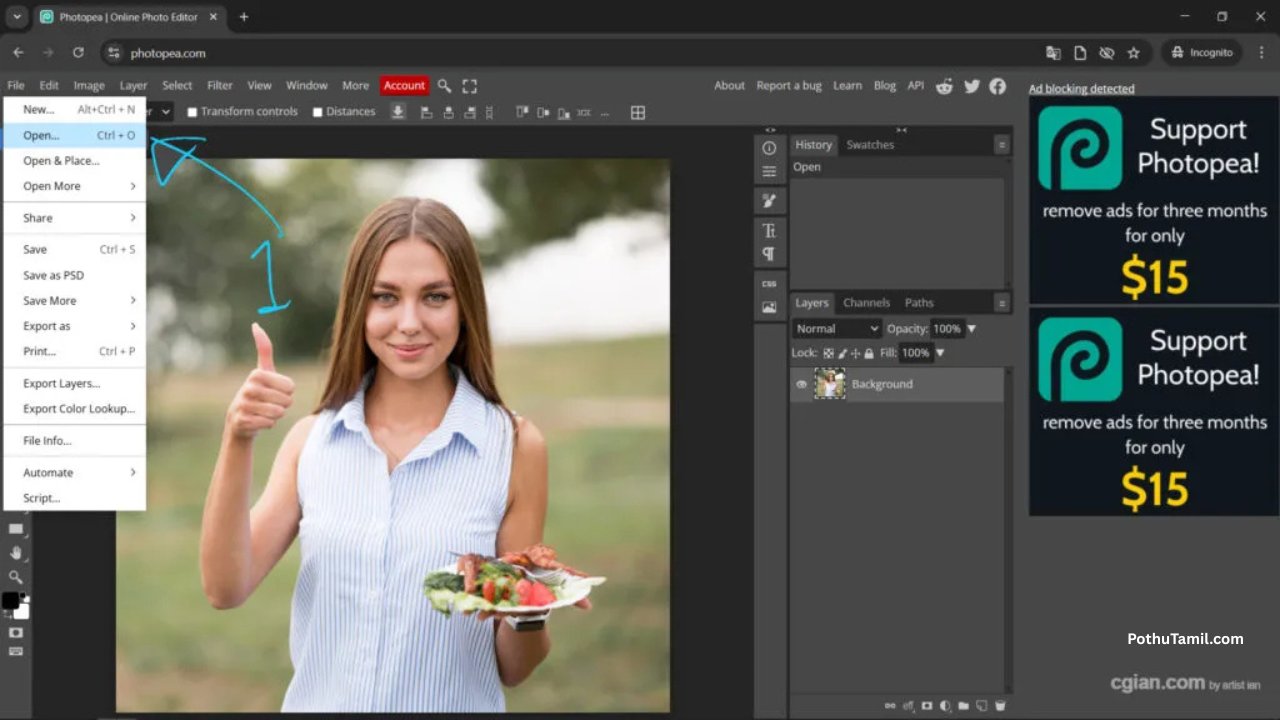
Task: Open the Learn link
Action: pyautogui.click(x=847, y=86)
